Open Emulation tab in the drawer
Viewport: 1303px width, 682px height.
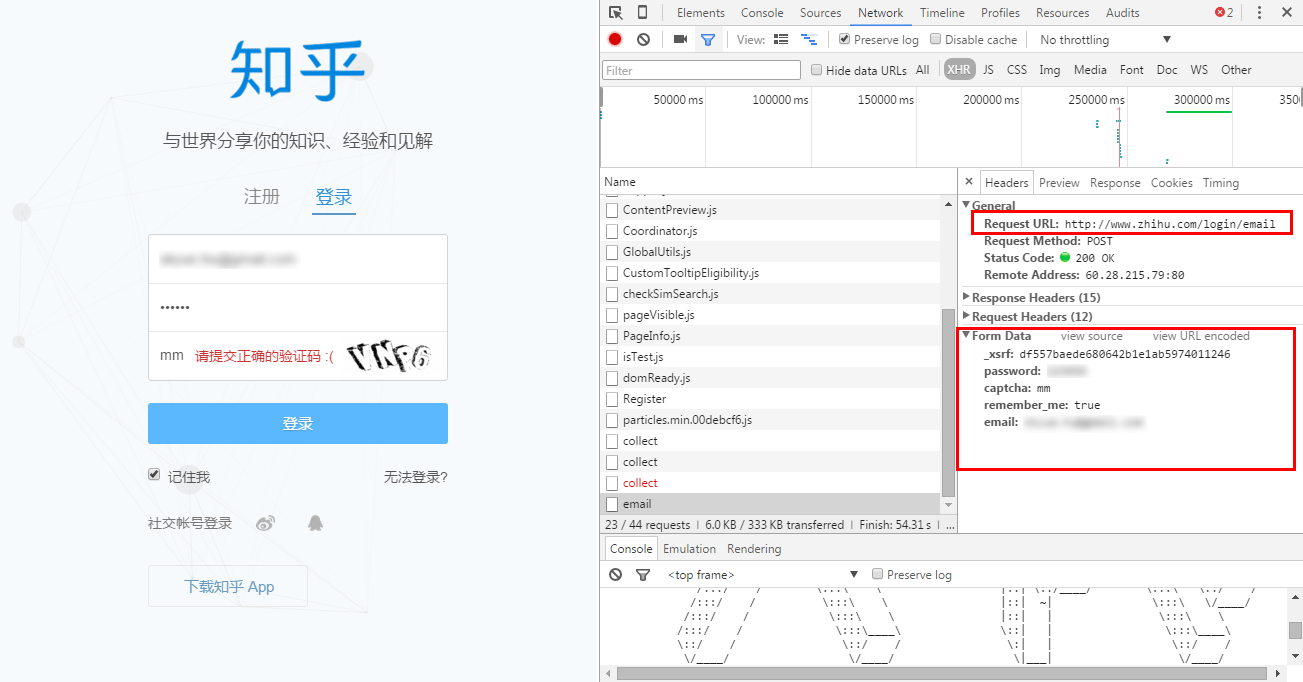coord(690,549)
